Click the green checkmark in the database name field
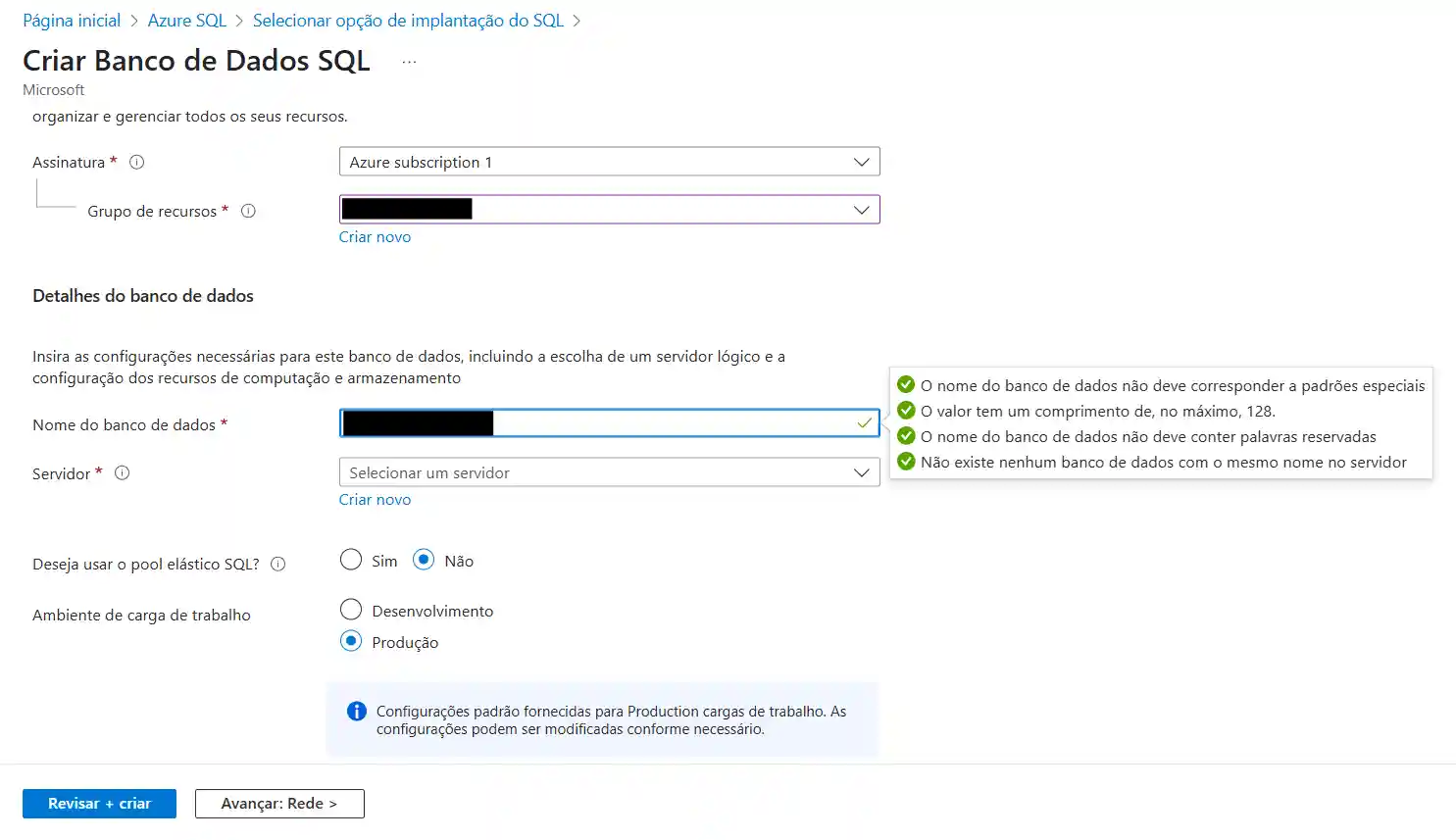This screenshot has width=1456, height=840. coord(862,423)
